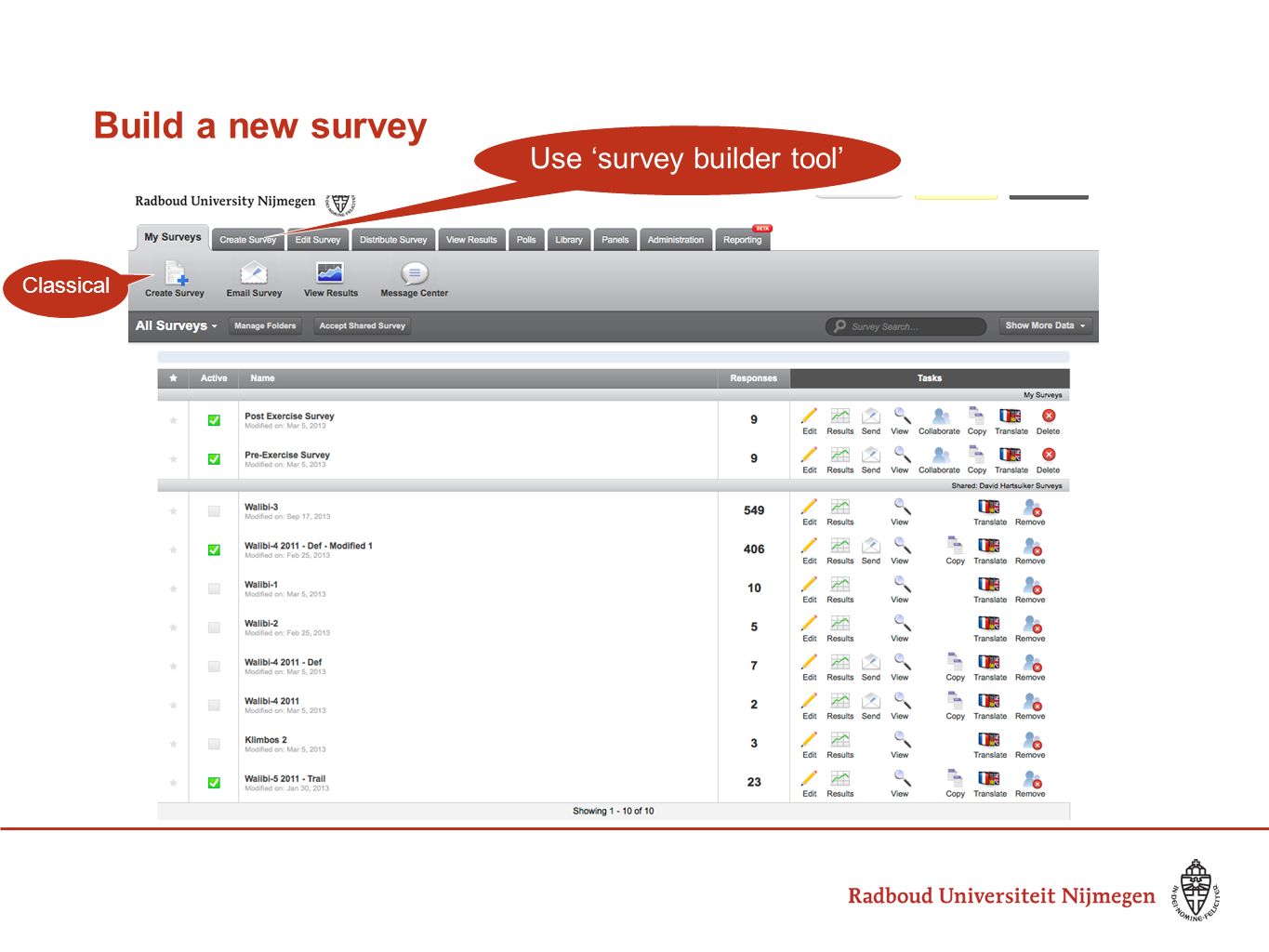Open the Klimbos 2 survey link
The height and width of the screenshot is (952, 1269).
click(266, 740)
